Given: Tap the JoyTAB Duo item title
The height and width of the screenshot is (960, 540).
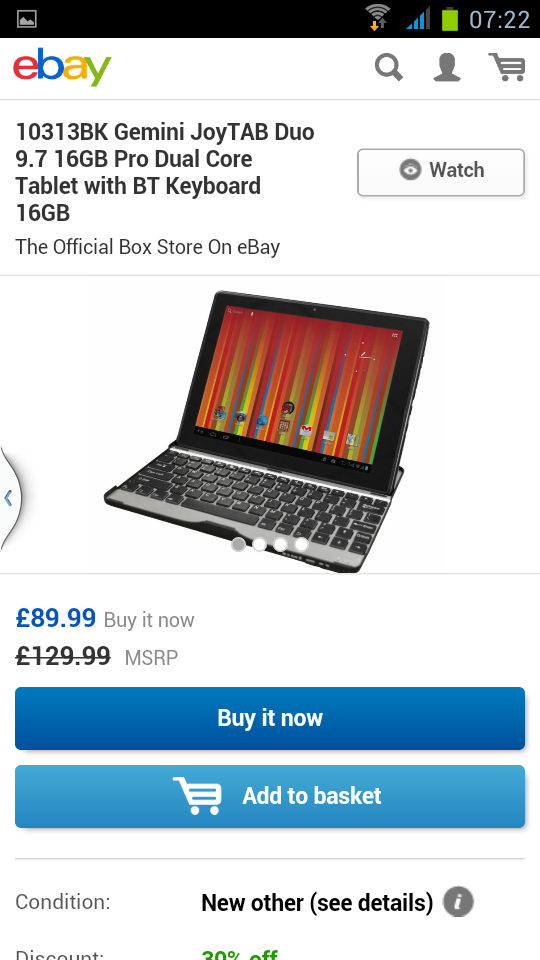Looking at the screenshot, I should 165,172.
